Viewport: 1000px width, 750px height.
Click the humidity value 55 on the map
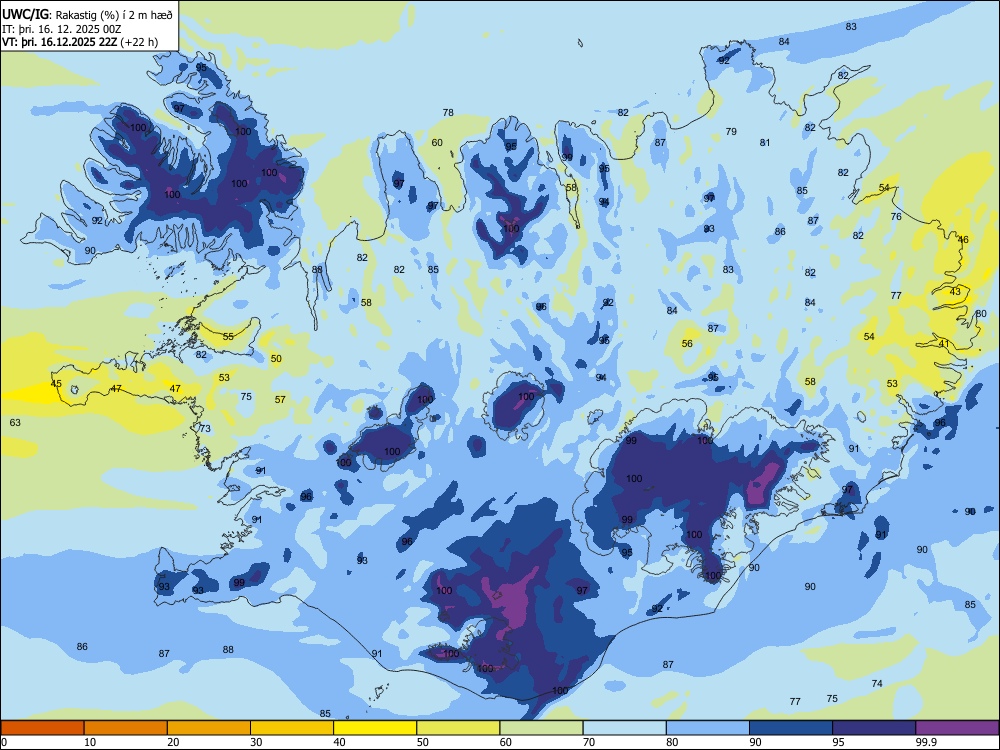click(x=228, y=337)
